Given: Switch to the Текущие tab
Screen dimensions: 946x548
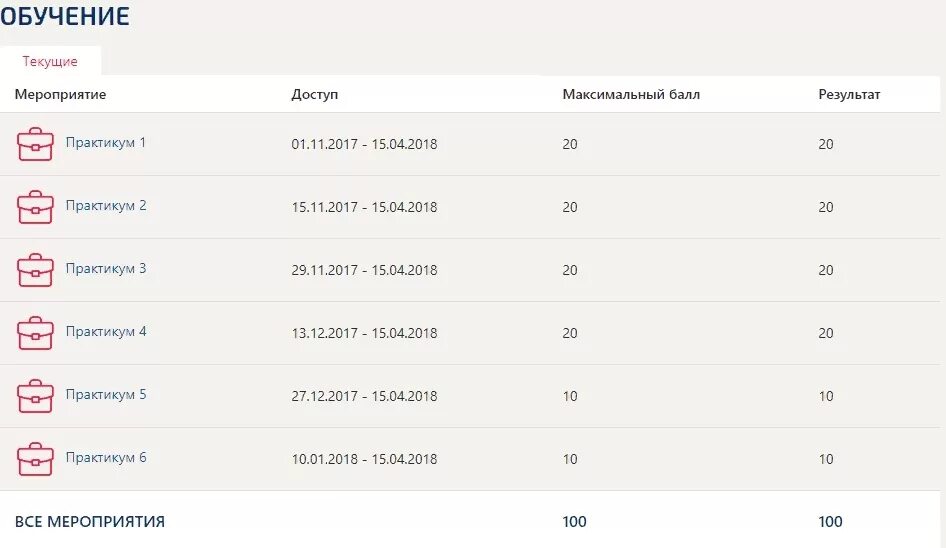Looking at the screenshot, I should coord(50,61).
